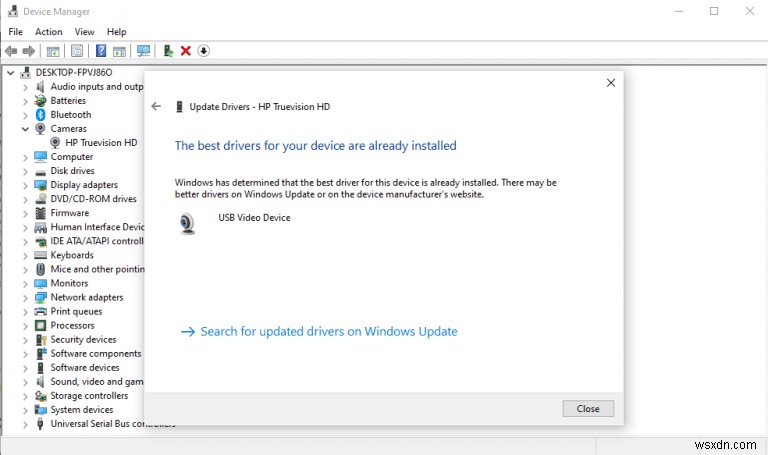Image resolution: width=768 pixels, height=455 pixels.
Task: Click the Computer category icon
Action: tap(40, 157)
